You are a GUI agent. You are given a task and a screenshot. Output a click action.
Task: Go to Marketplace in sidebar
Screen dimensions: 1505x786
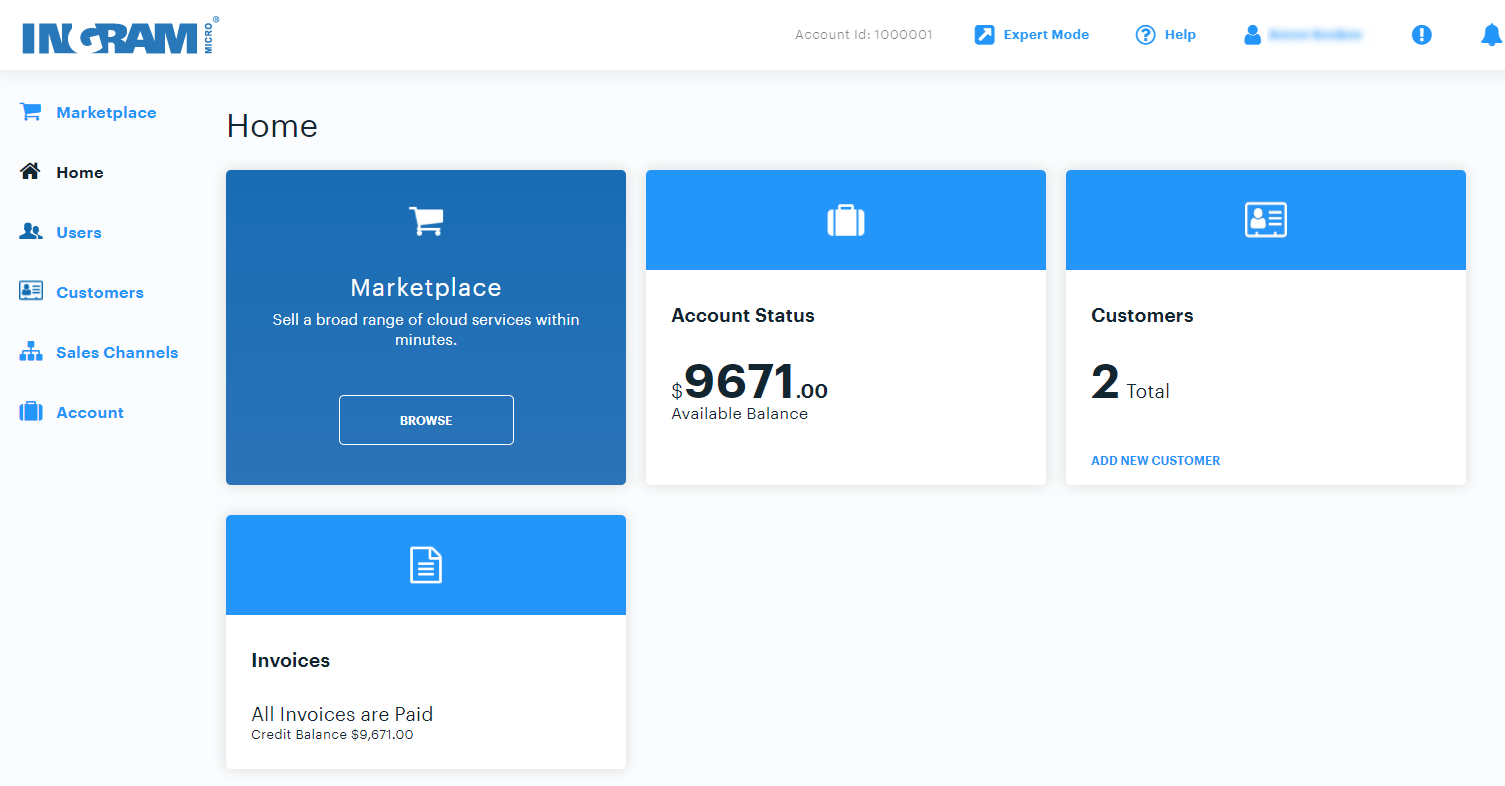point(106,113)
